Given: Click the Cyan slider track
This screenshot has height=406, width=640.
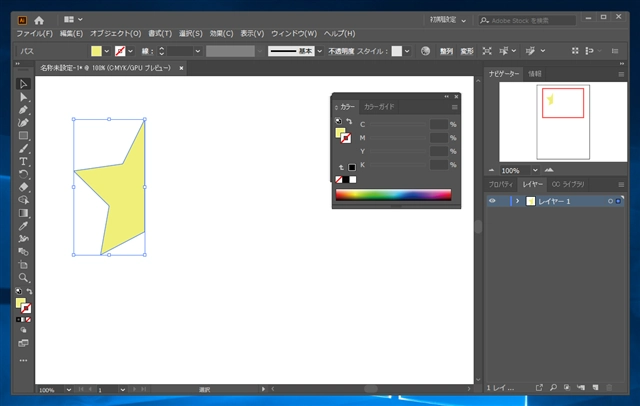Looking at the screenshot, I should (398, 124).
